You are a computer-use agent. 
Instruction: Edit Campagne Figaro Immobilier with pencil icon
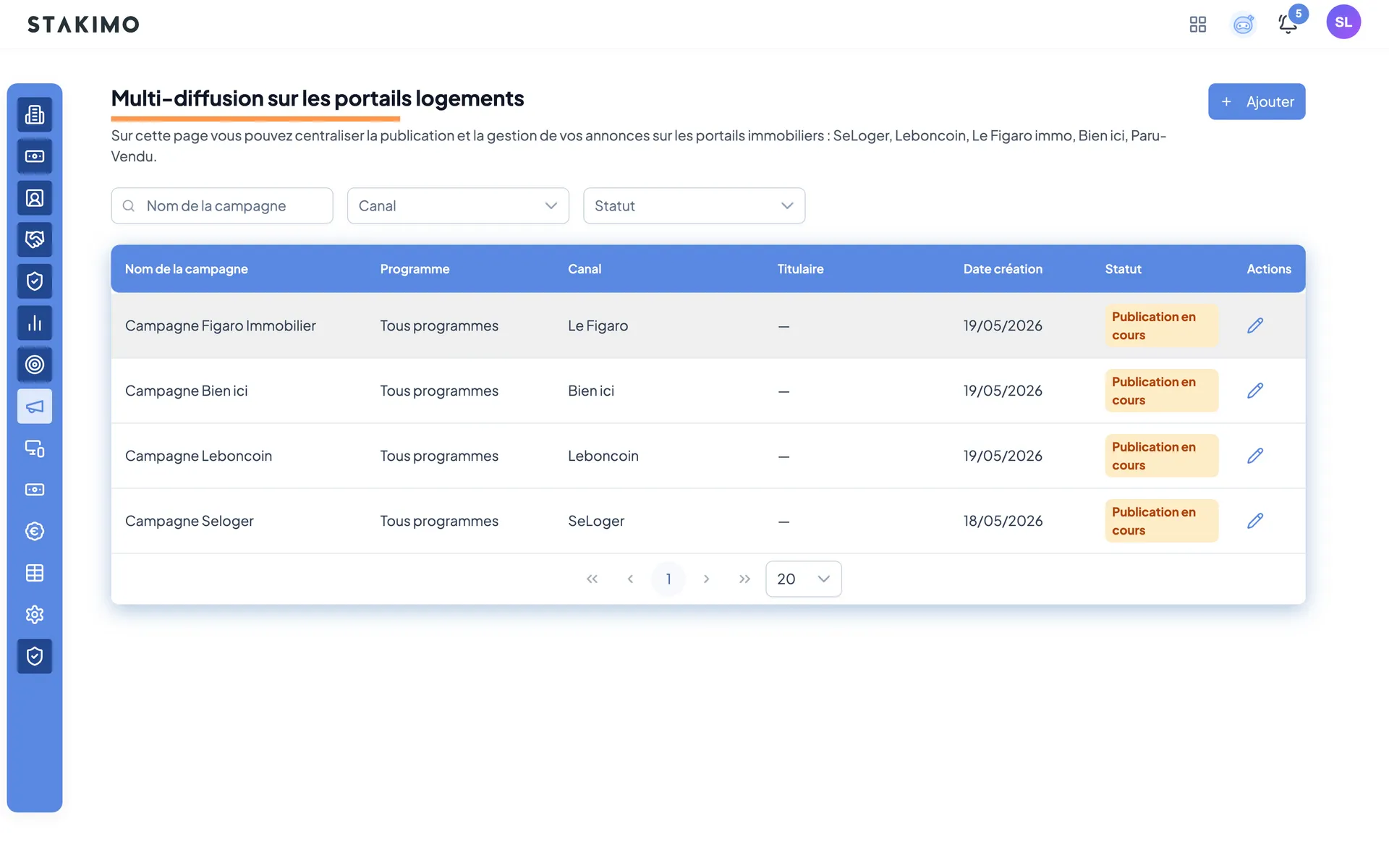1255,325
